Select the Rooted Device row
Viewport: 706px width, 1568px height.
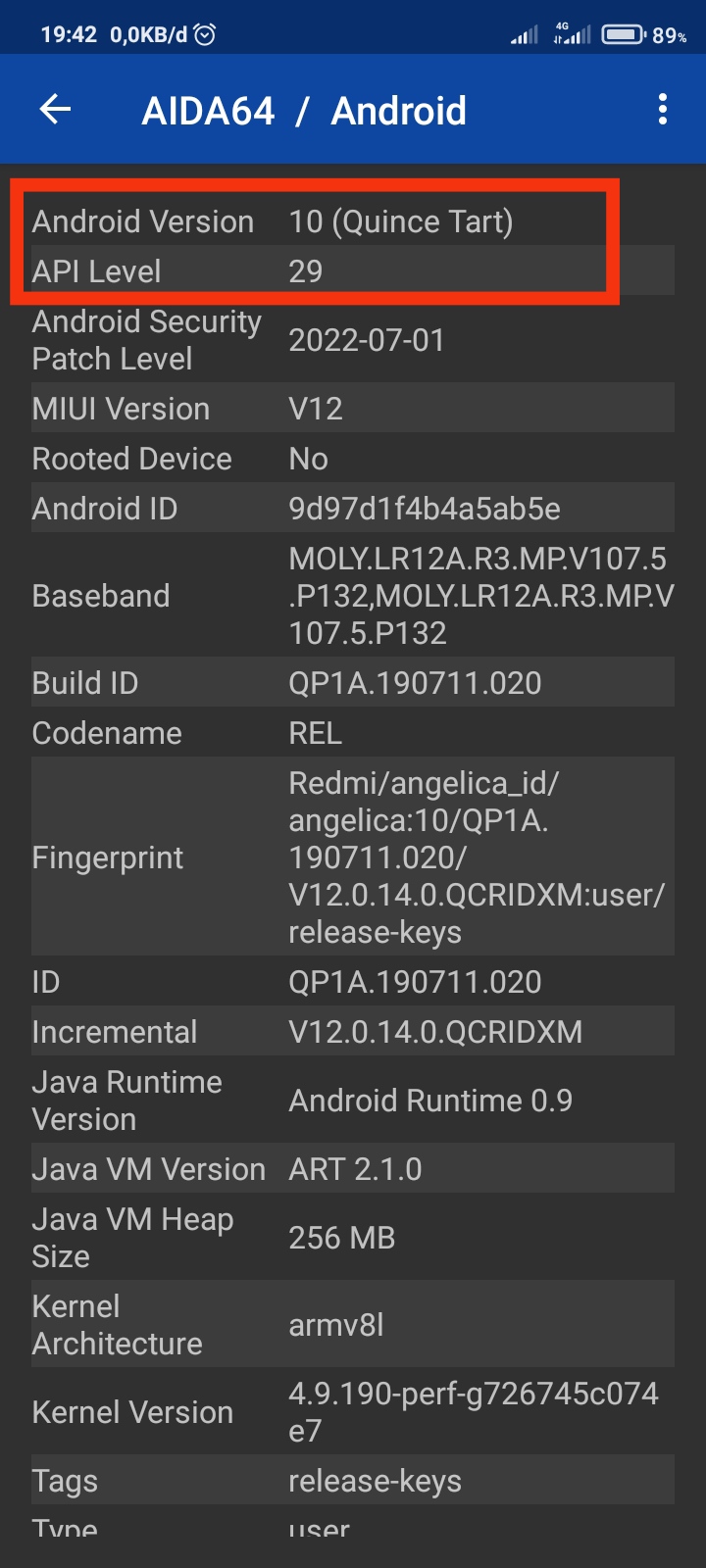point(353,459)
